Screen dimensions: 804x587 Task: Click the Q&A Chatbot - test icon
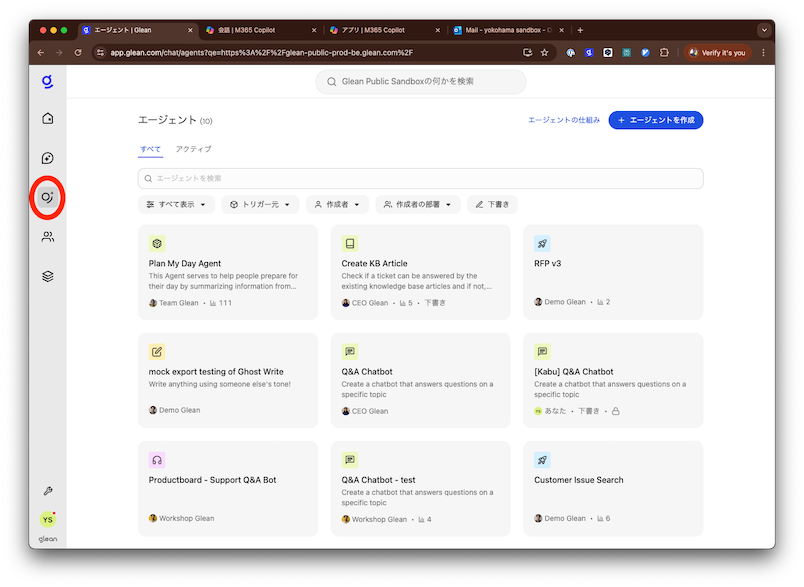coord(350,460)
